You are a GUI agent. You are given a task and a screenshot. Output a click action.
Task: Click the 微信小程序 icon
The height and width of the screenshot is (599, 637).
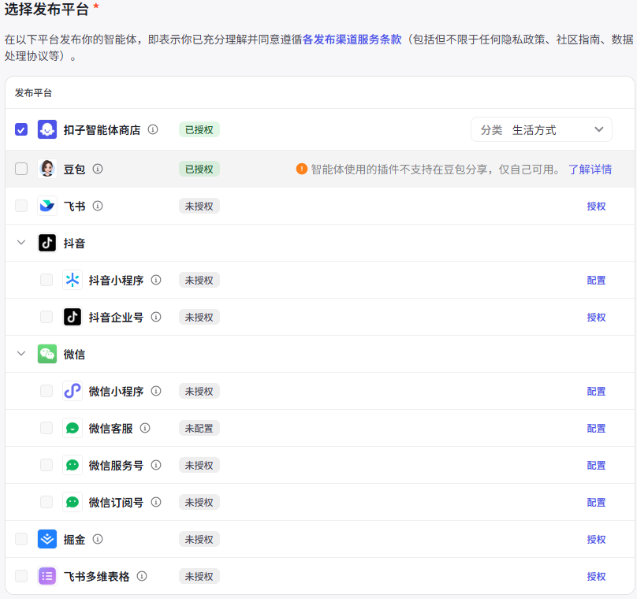(x=72, y=391)
